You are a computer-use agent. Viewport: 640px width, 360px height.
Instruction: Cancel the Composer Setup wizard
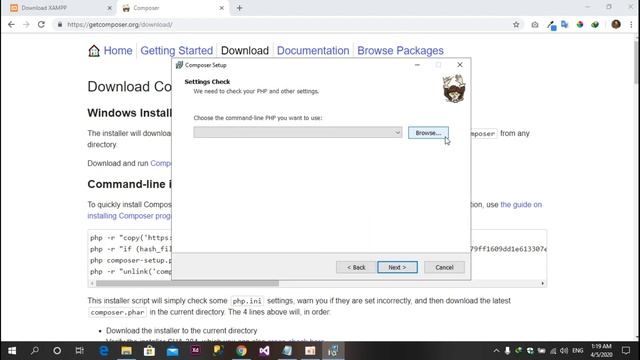pos(444,267)
